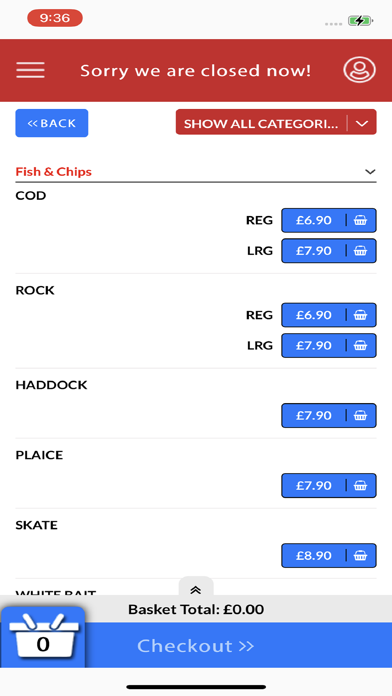Viewport: 392px width, 696px height.
Task: Add regular Rock £6.90 to basket
Action: point(329,315)
